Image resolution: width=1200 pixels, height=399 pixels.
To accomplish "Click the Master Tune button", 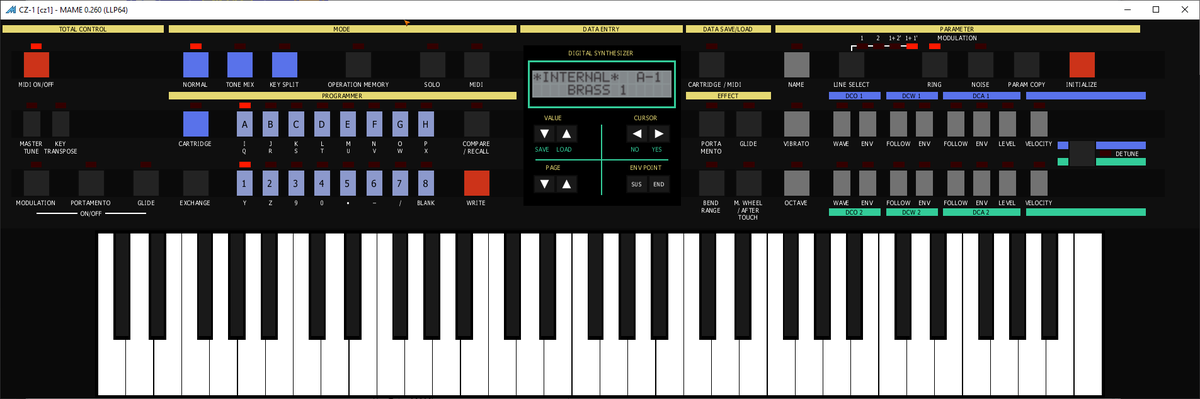I will [x=32, y=124].
